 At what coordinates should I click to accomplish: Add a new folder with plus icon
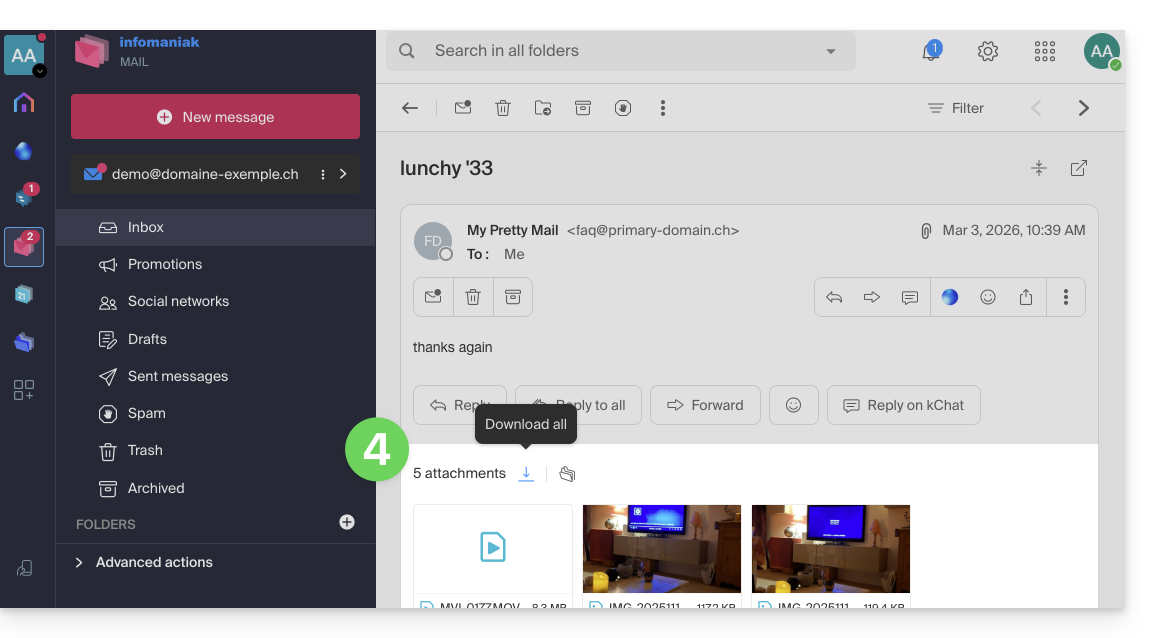pyautogui.click(x=347, y=522)
